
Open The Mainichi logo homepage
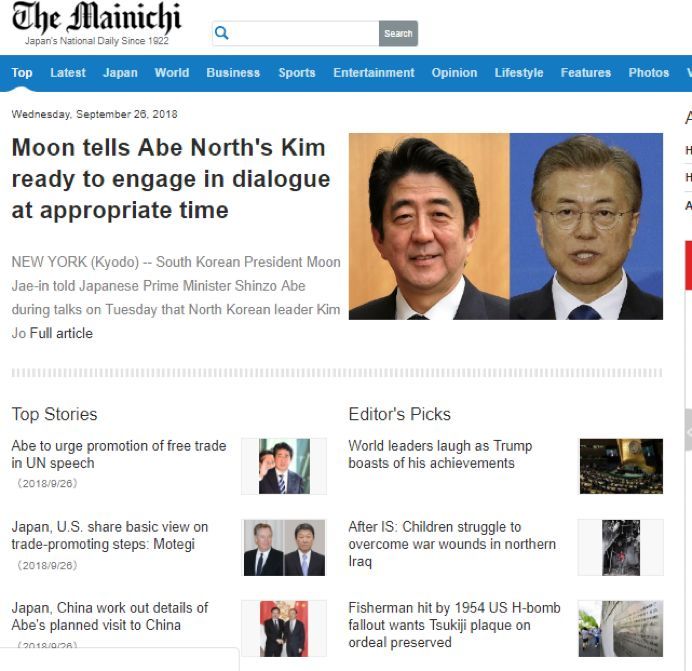(97, 23)
